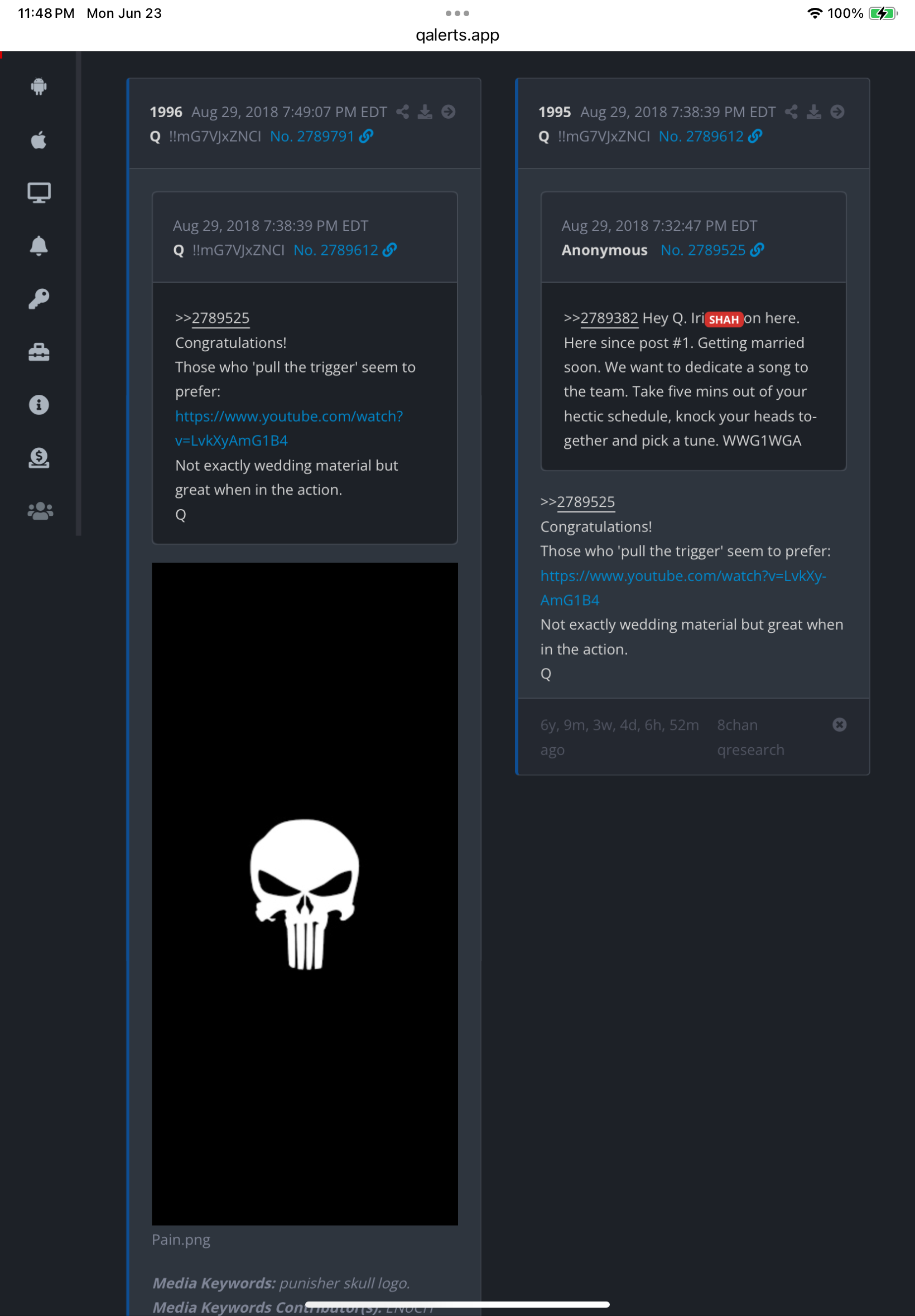Click the post number 1996

click(x=166, y=112)
